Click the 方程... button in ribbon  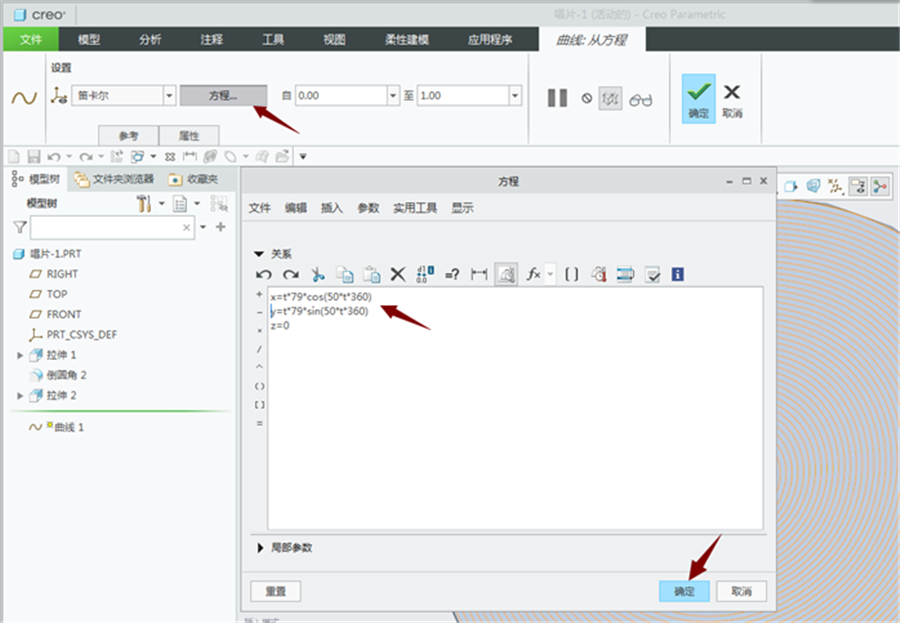(x=223, y=95)
